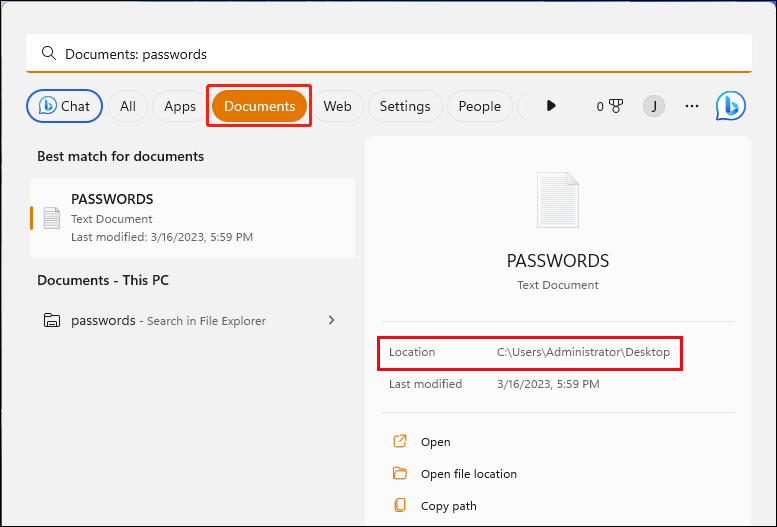Switch to the Apps filter tab
Image resolution: width=777 pixels, height=527 pixels.
[x=180, y=106]
